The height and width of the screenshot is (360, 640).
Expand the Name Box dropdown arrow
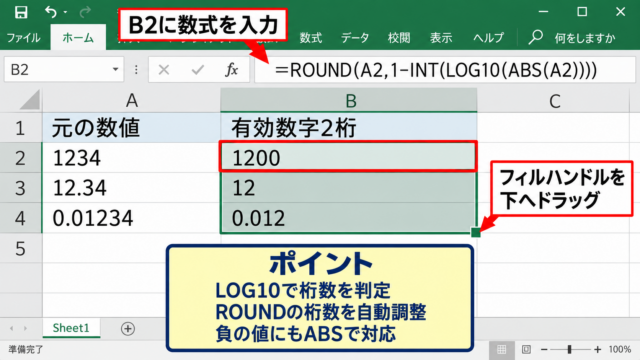[x=116, y=70]
